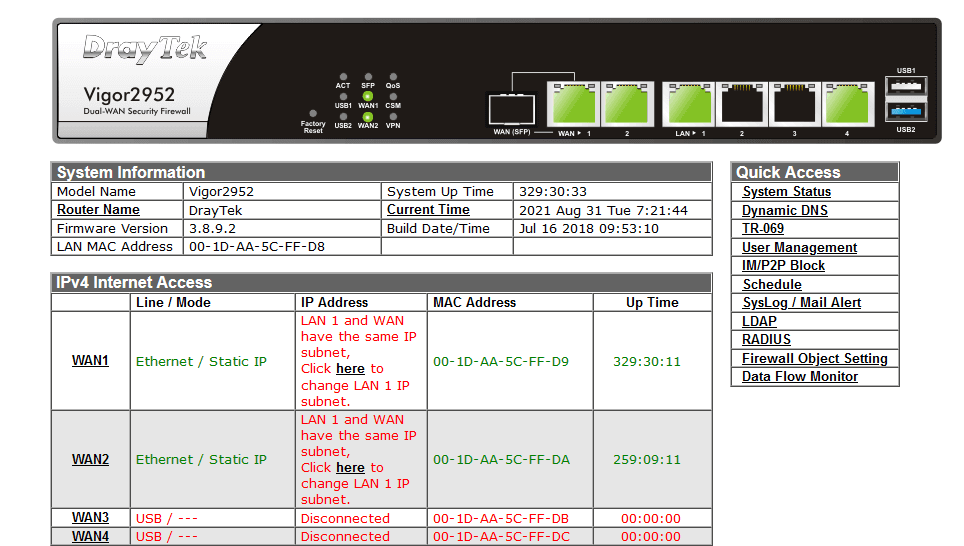Click WAN1 MAC address 00-1D-AA-5C-FF-D9

[x=501, y=362]
